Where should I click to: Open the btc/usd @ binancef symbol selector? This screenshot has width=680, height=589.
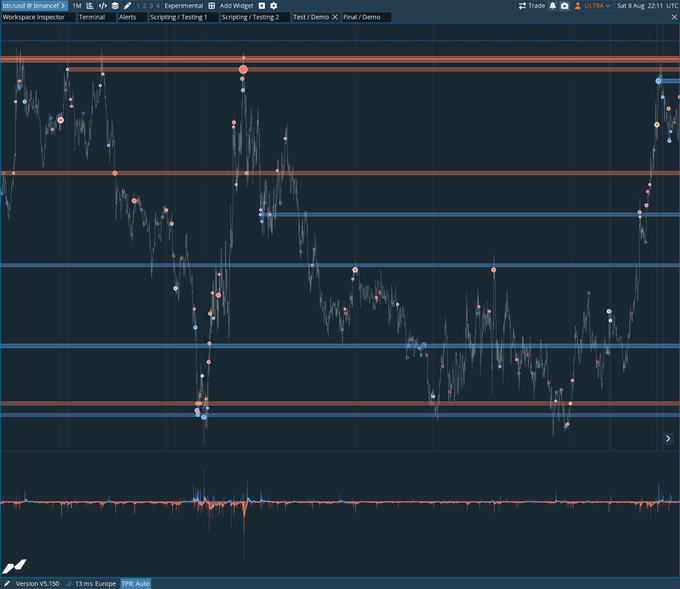[34, 6]
